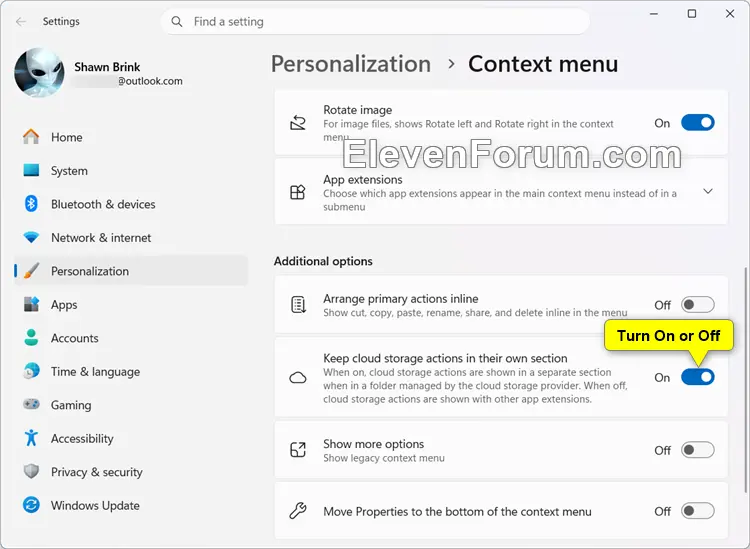Maximize the Settings window
The image size is (750, 549).
pyautogui.click(x=692, y=14)
